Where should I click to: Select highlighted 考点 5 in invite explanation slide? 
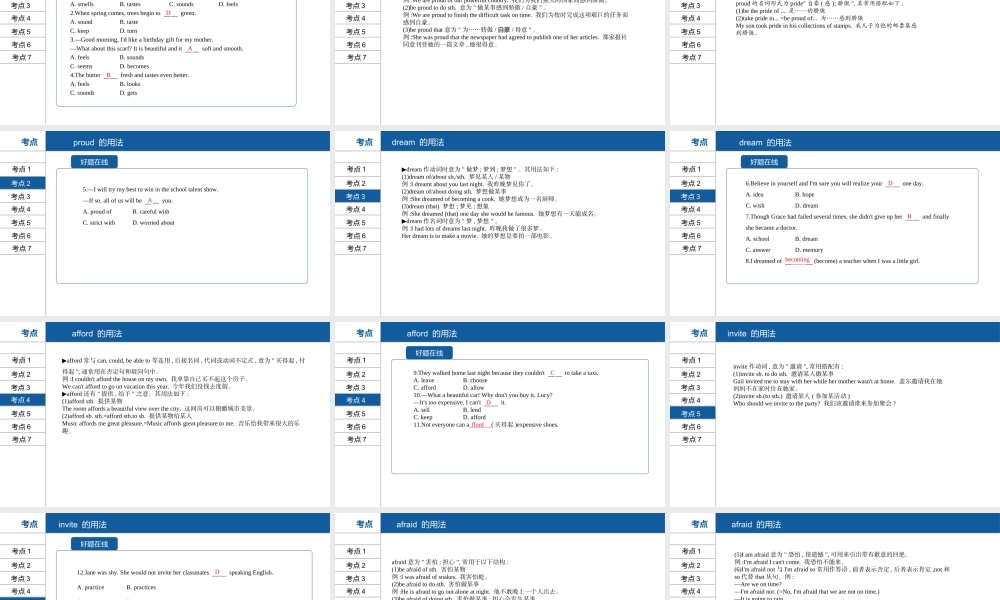coord(691,413)
